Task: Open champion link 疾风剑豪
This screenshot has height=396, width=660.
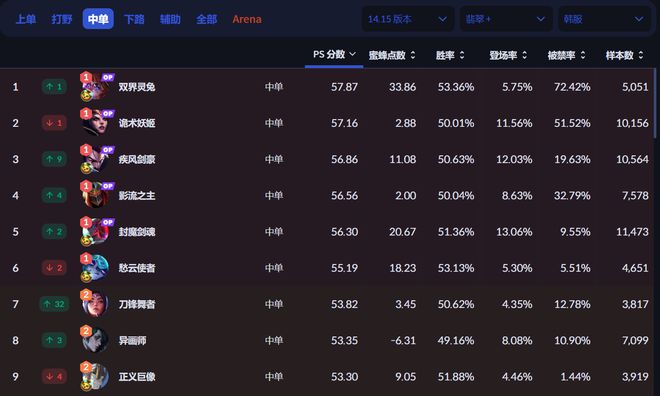Action: pyautogui.click(x=137, y=159)
